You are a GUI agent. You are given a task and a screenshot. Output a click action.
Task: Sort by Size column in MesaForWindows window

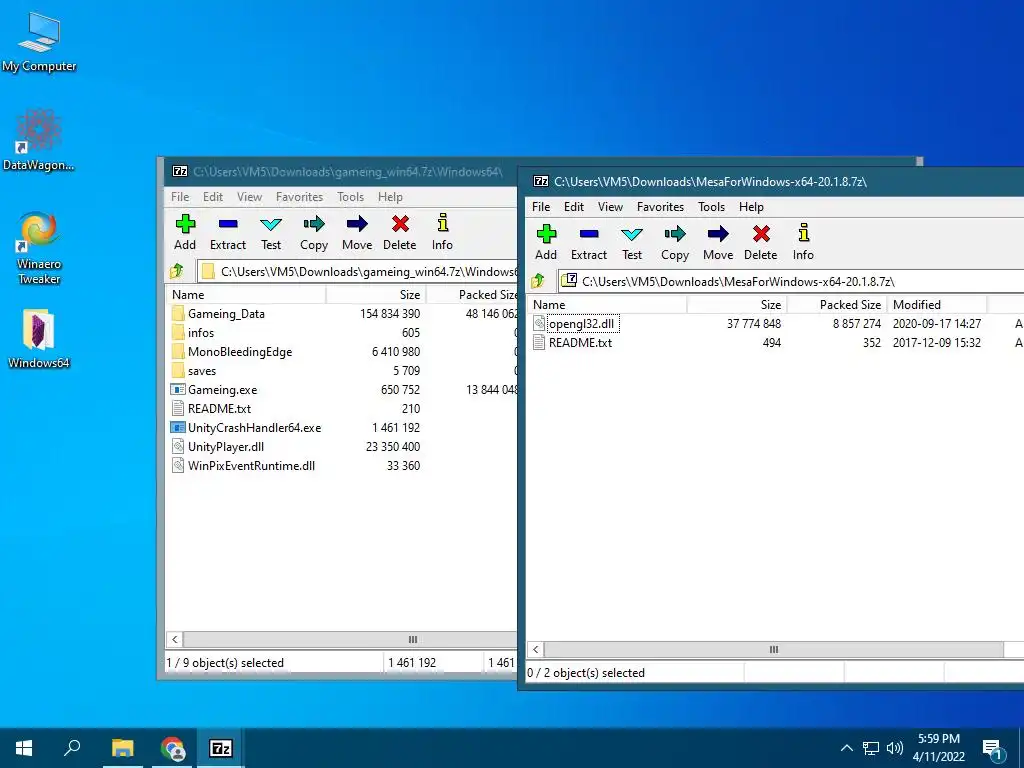coord(737,305)
